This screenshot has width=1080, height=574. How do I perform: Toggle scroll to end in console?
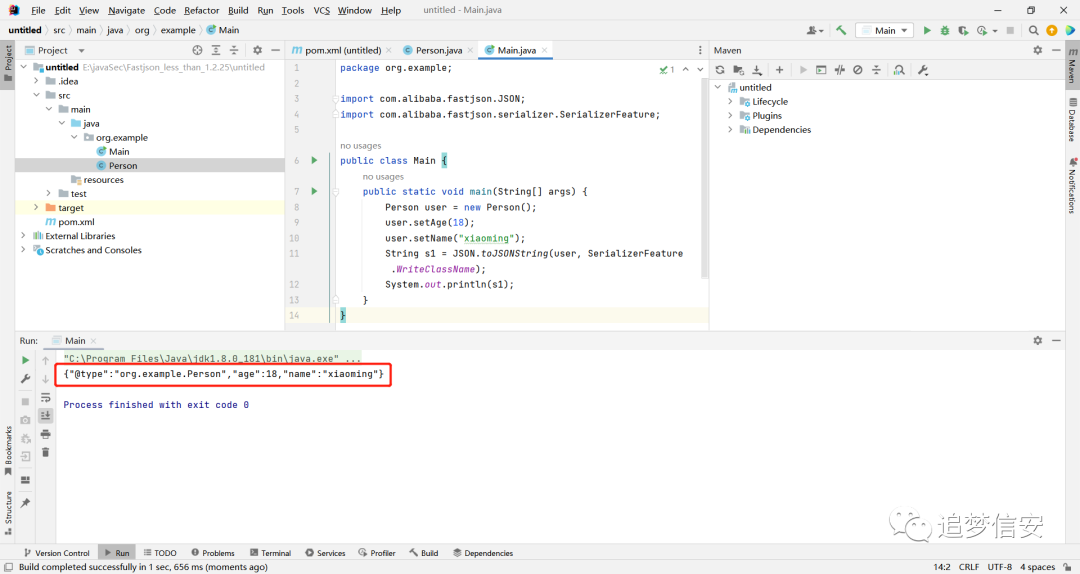point(45,416)
